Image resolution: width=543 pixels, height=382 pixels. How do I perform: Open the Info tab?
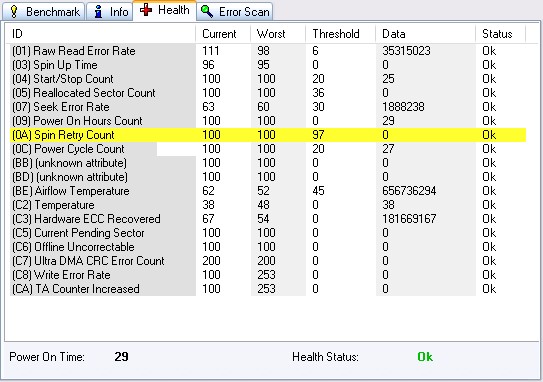(x=109, y=11)
